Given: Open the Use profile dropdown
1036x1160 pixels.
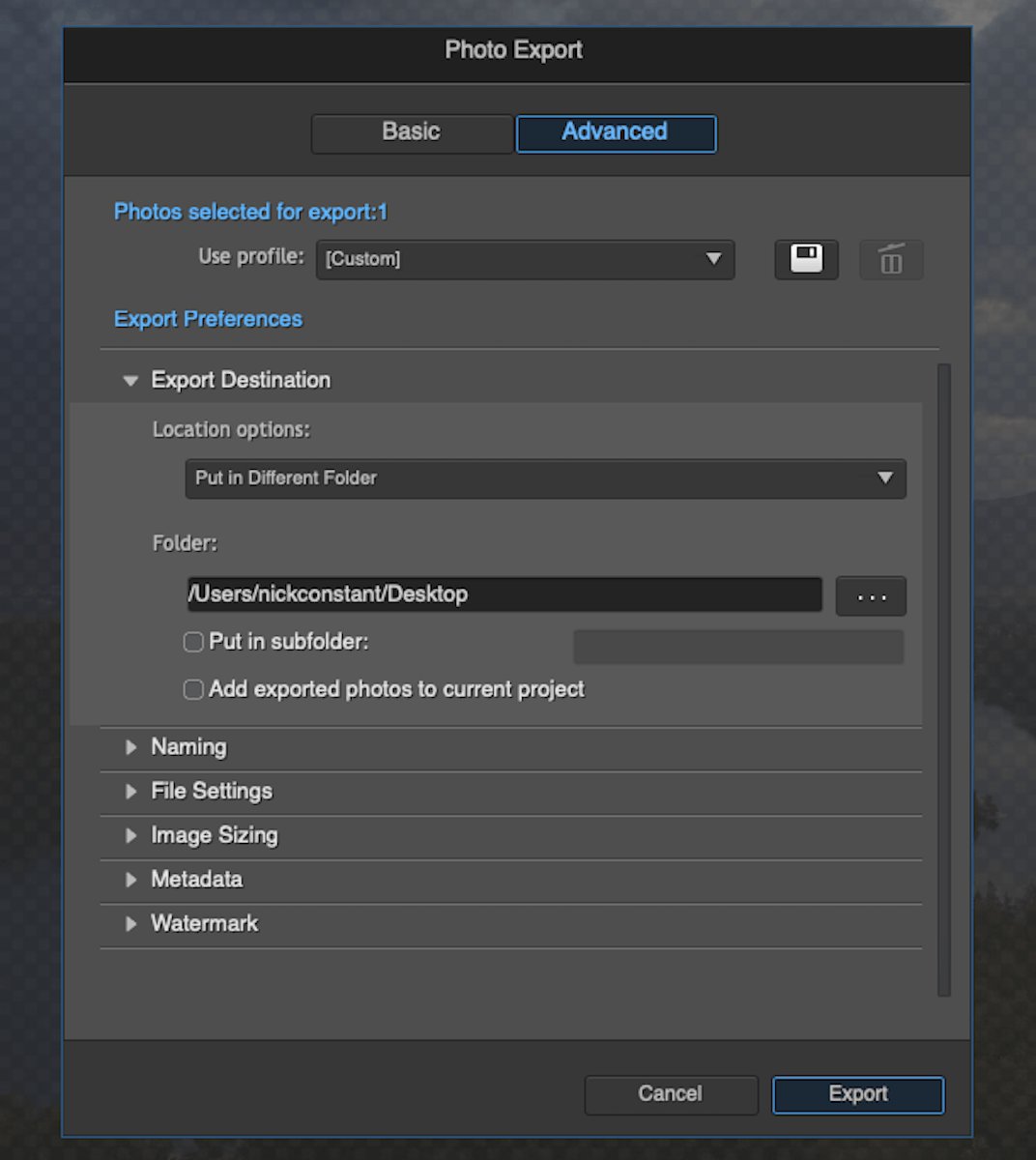Looking at the screenshot, I should 525,259.
